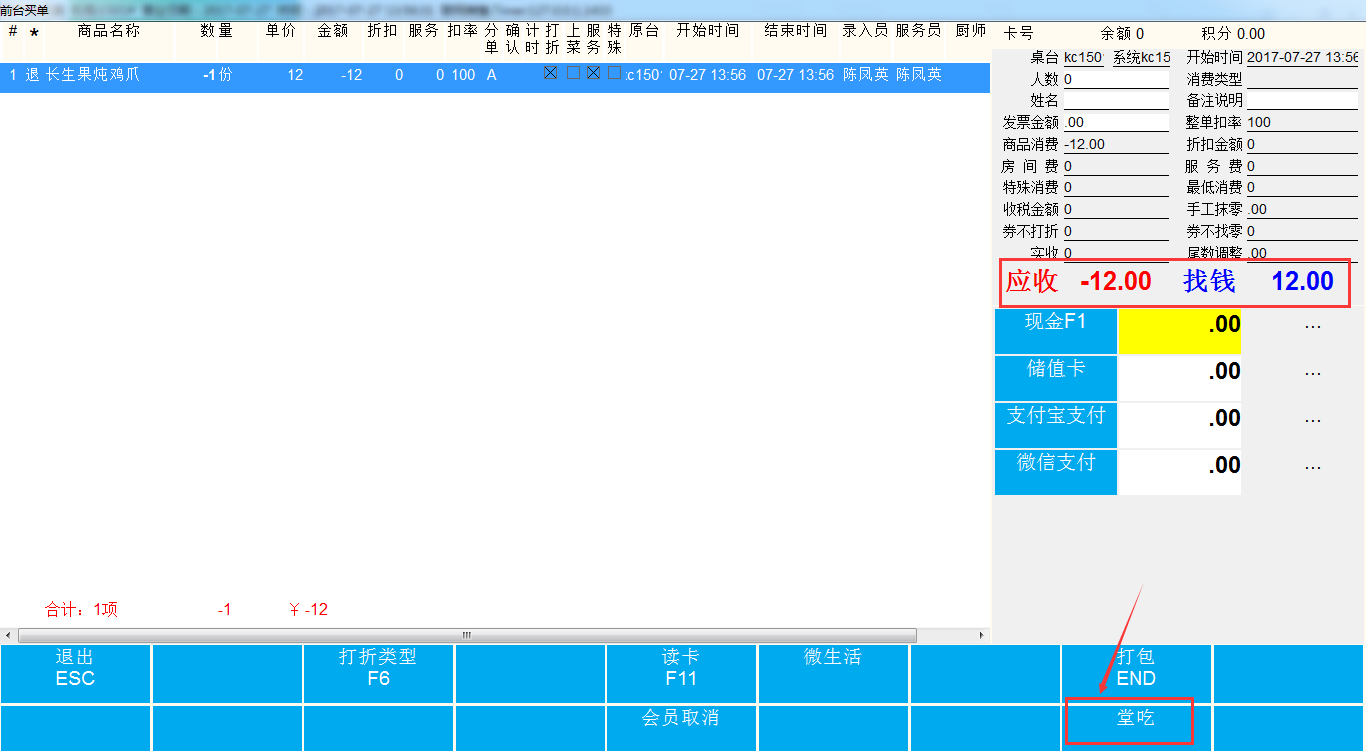Open the ellipsis next to 微信支付 amount
1366x751 pixels.
click(x=1312, y=466)
